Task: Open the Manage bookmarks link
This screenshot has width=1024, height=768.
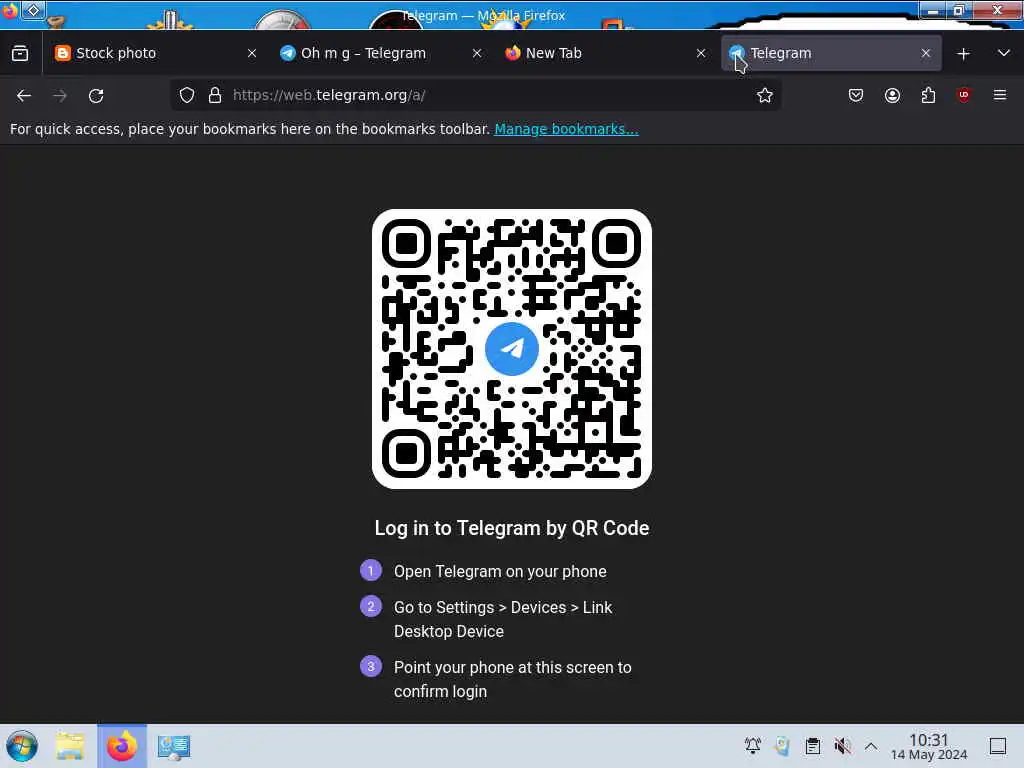Action: click(x=566, y=129)
